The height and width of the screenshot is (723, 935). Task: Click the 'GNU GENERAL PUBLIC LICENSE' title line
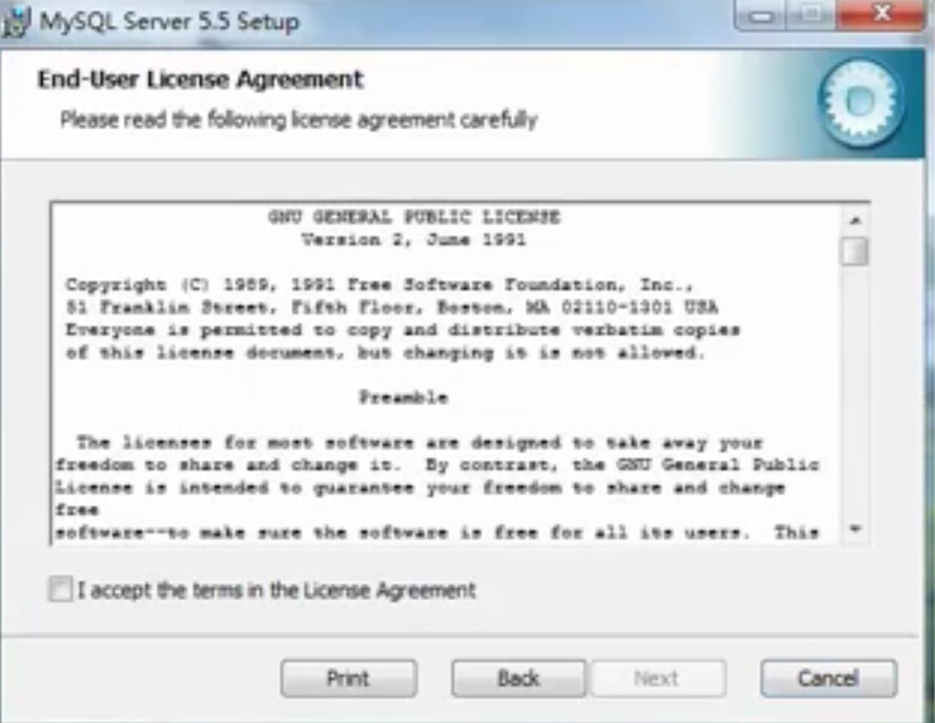click(414, 217)
